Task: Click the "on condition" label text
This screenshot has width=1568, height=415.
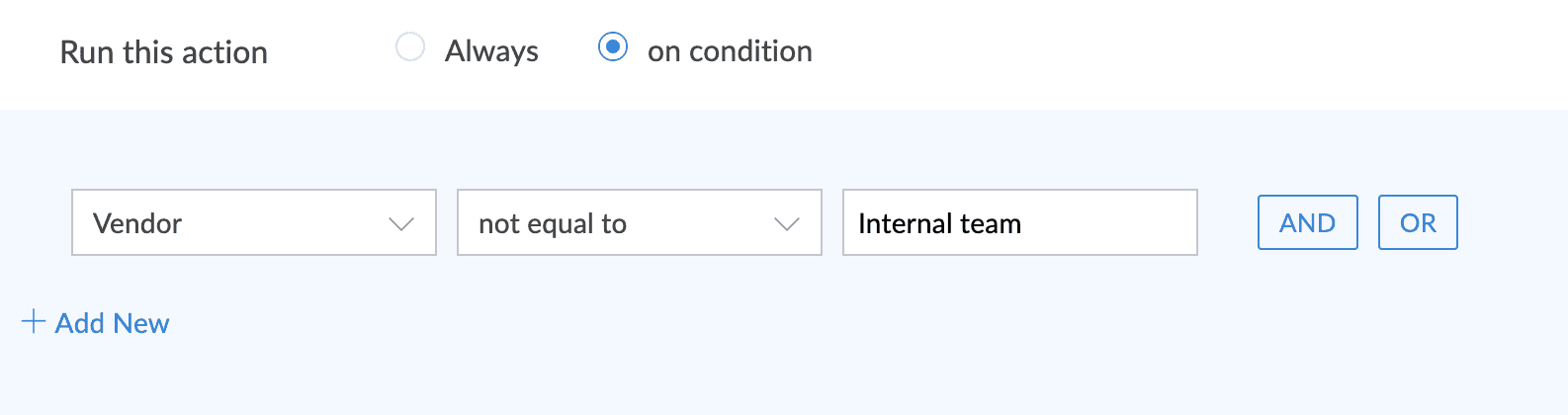Action: point(730,51)
